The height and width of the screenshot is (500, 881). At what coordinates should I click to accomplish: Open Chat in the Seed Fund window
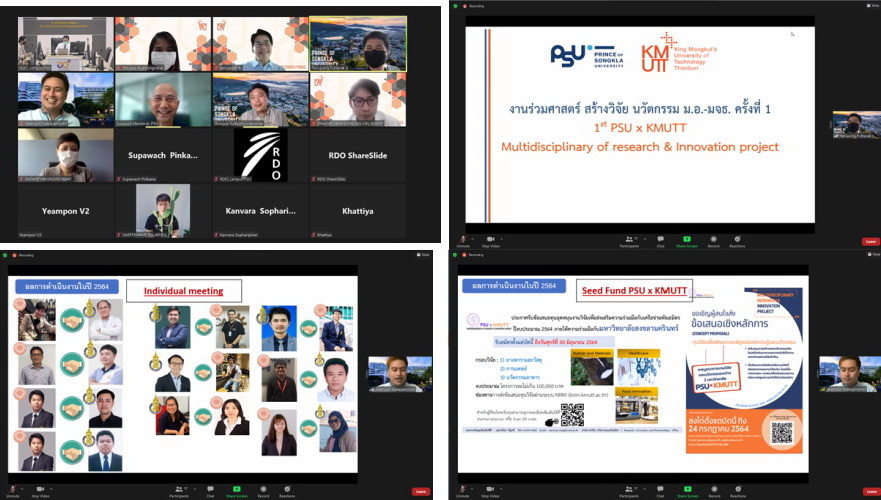[660, 491]
